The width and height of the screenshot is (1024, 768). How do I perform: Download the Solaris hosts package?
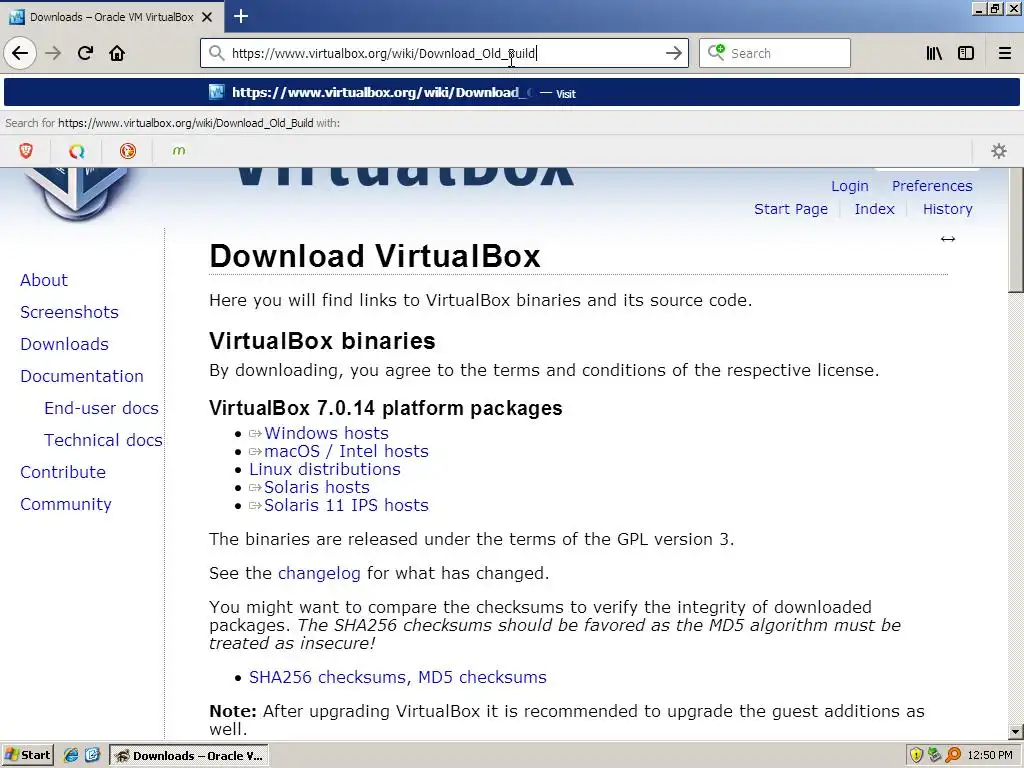(x=317, y=487)
